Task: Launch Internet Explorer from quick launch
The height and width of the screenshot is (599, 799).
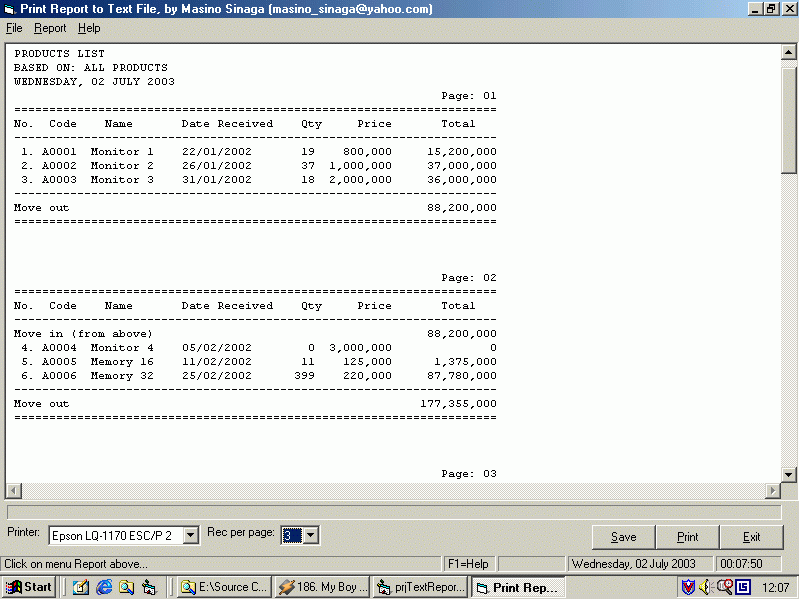Action: coord(104,587)
